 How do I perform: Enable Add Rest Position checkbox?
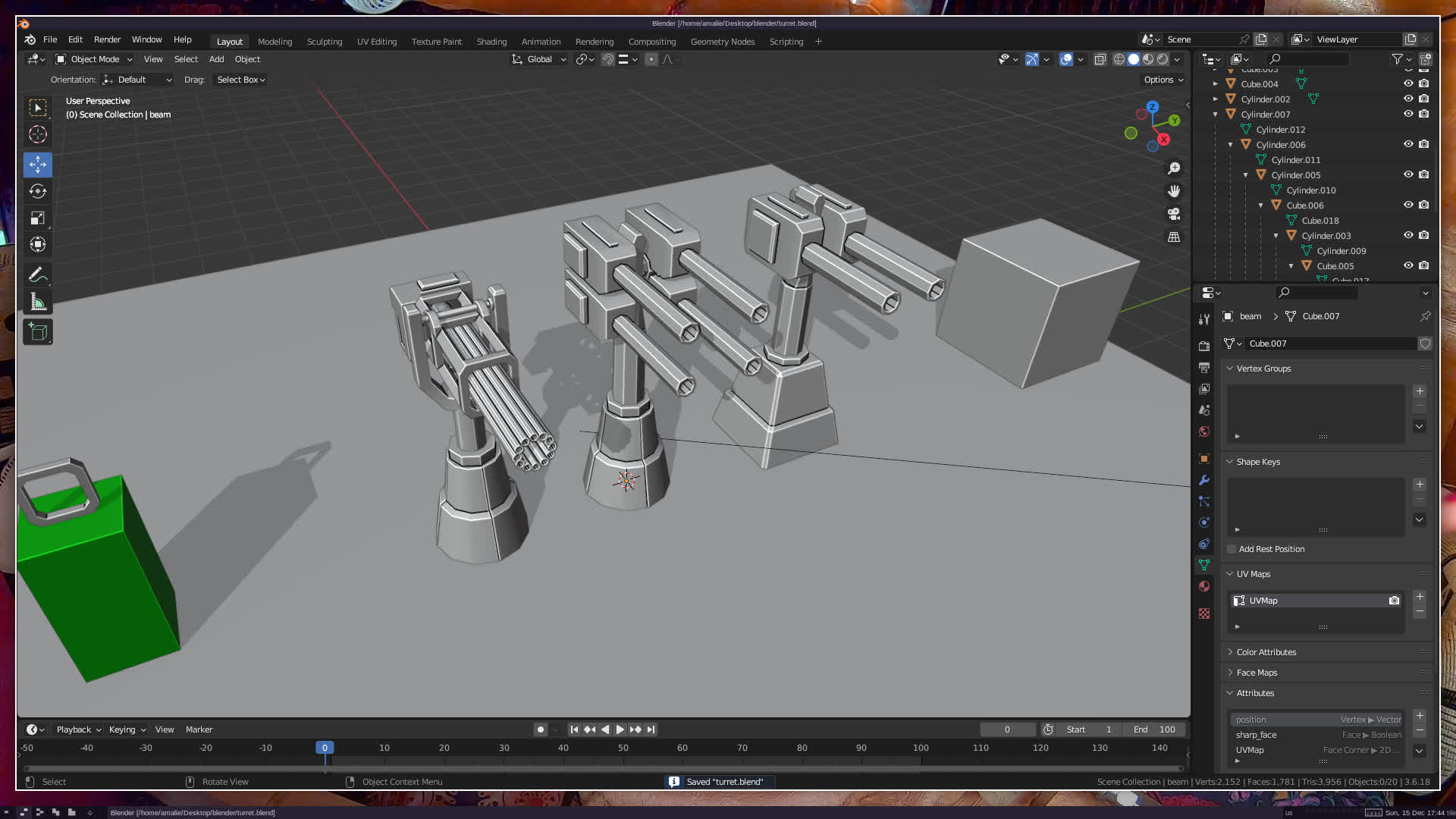(1232, 549)
